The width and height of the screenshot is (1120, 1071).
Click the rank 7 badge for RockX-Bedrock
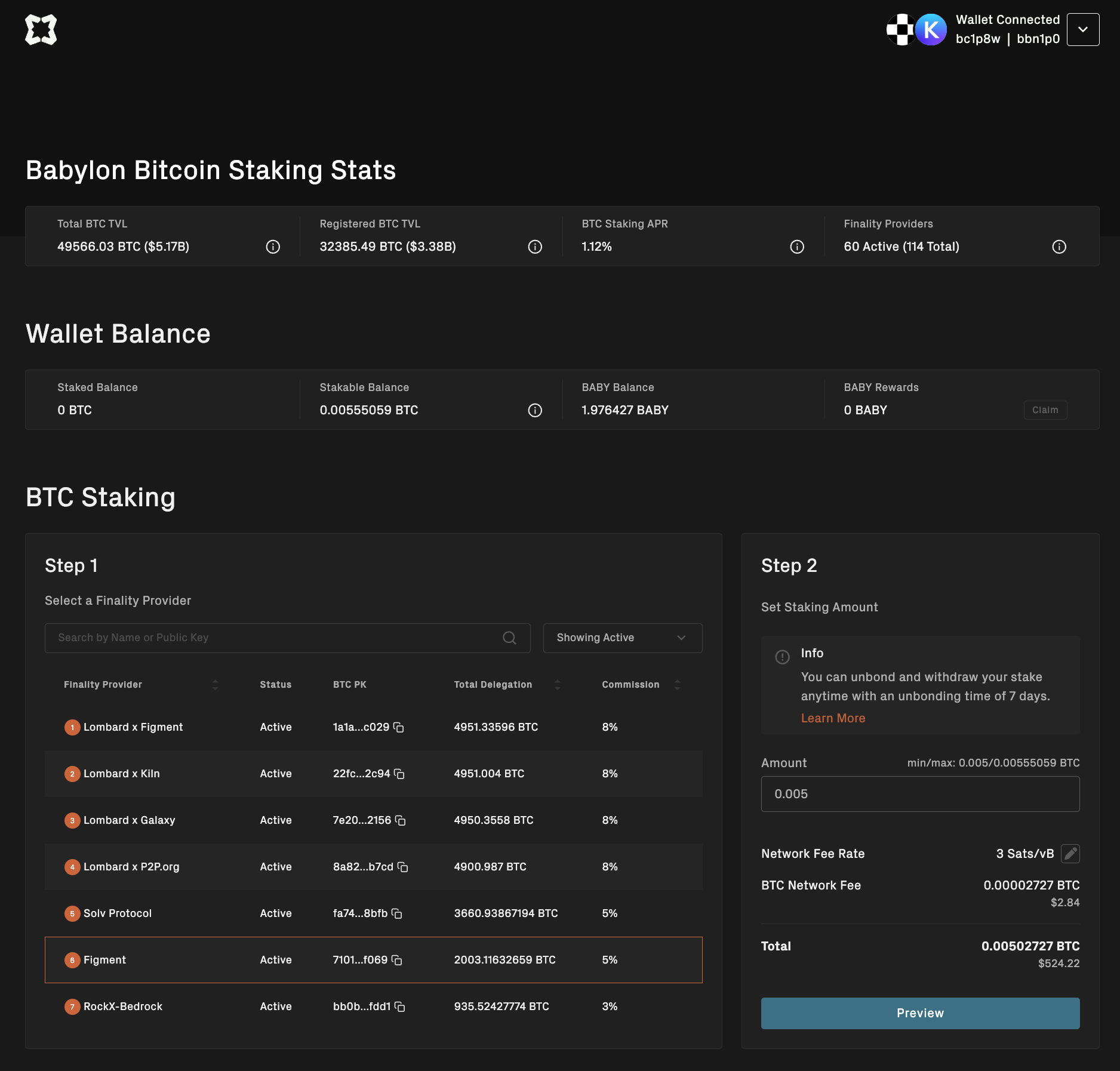coord(72,1007)
